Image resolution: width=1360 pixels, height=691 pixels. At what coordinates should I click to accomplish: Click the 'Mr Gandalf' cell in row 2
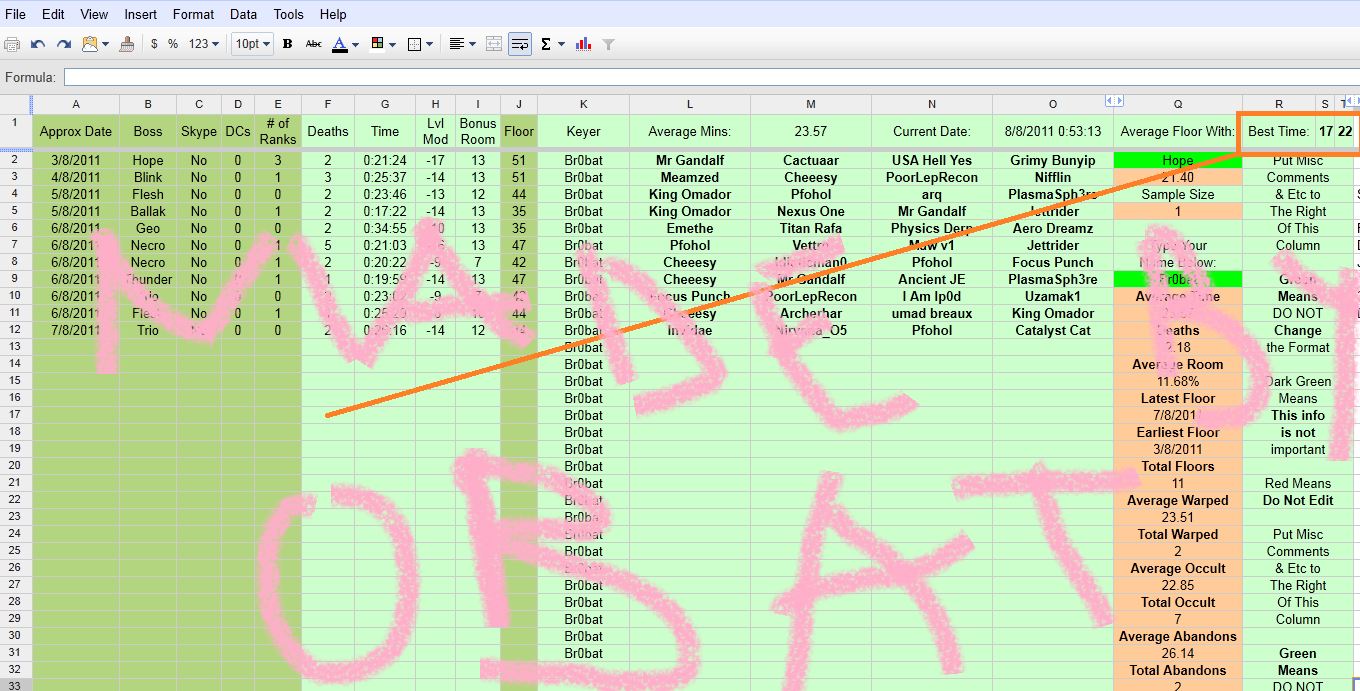tap(690, 161)
